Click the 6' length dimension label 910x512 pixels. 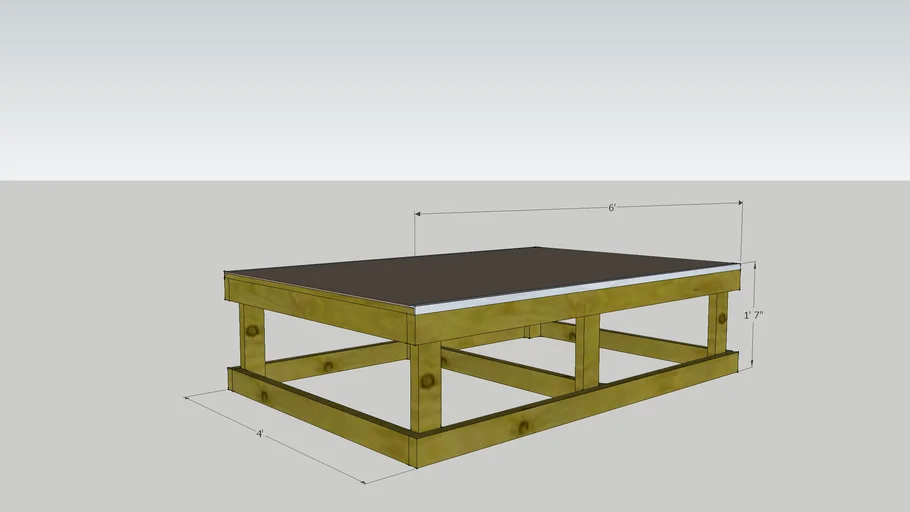[612, 208]
